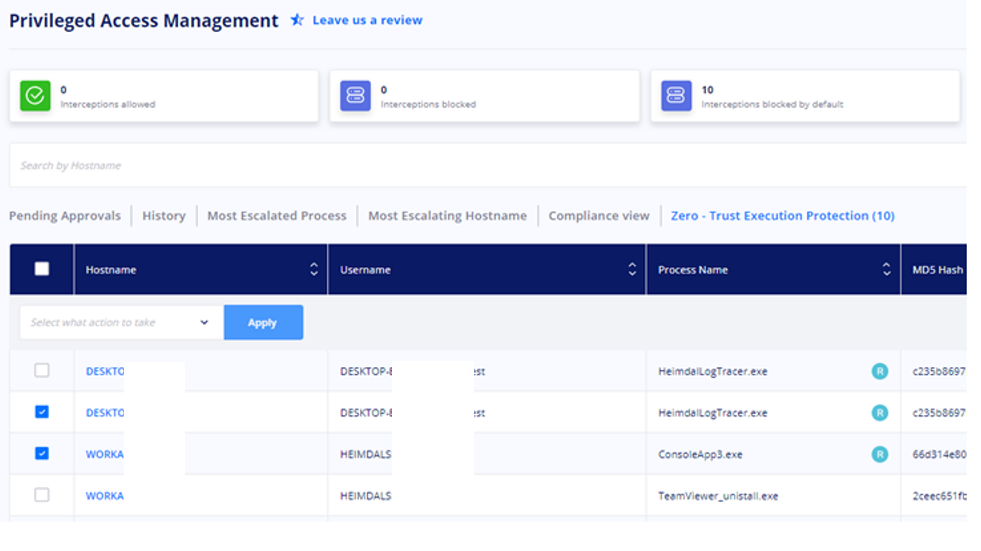Screen dimensions: 981x551
Task: Click the Privileged Access Management title
Action: click(144, 21)
